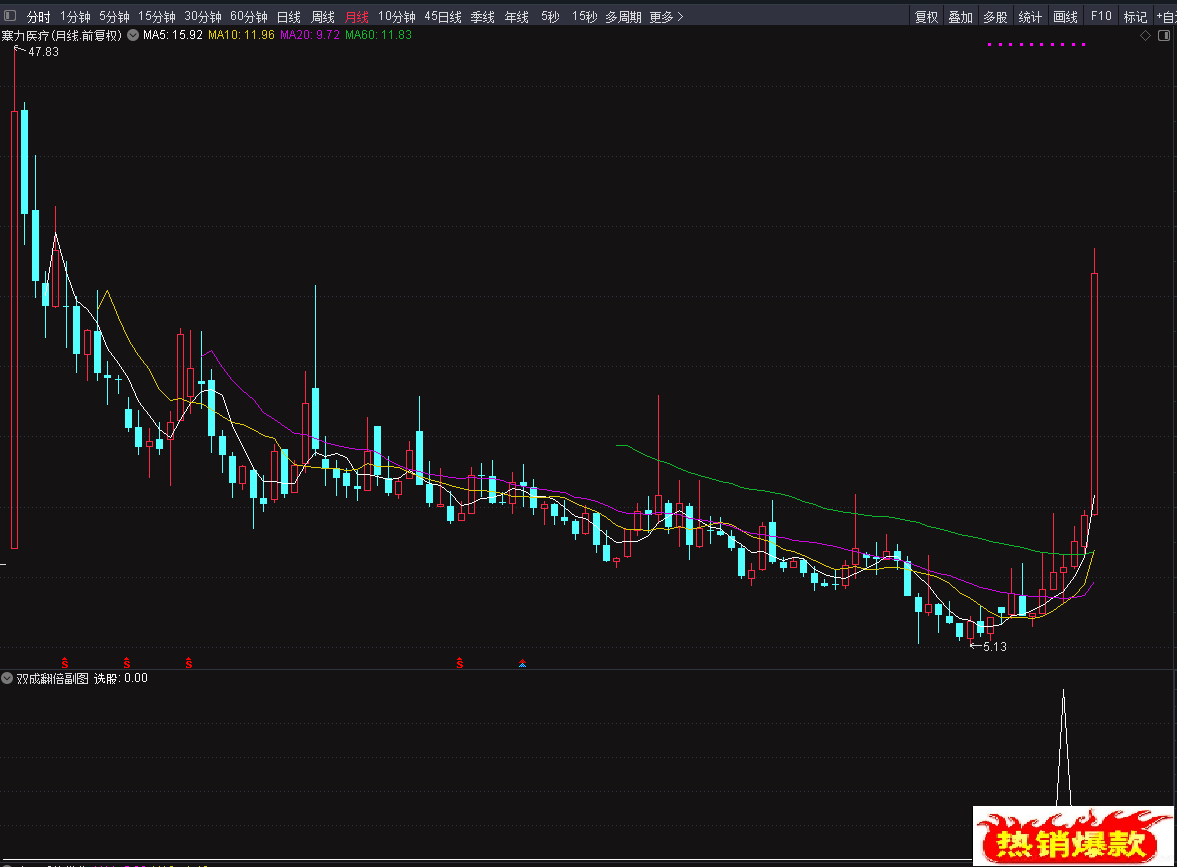Image resolution: width=1177 pixels, height=867 pixels.
Task: Click the red S marker beside blue arrow
Action: click(x=459, y=663)
